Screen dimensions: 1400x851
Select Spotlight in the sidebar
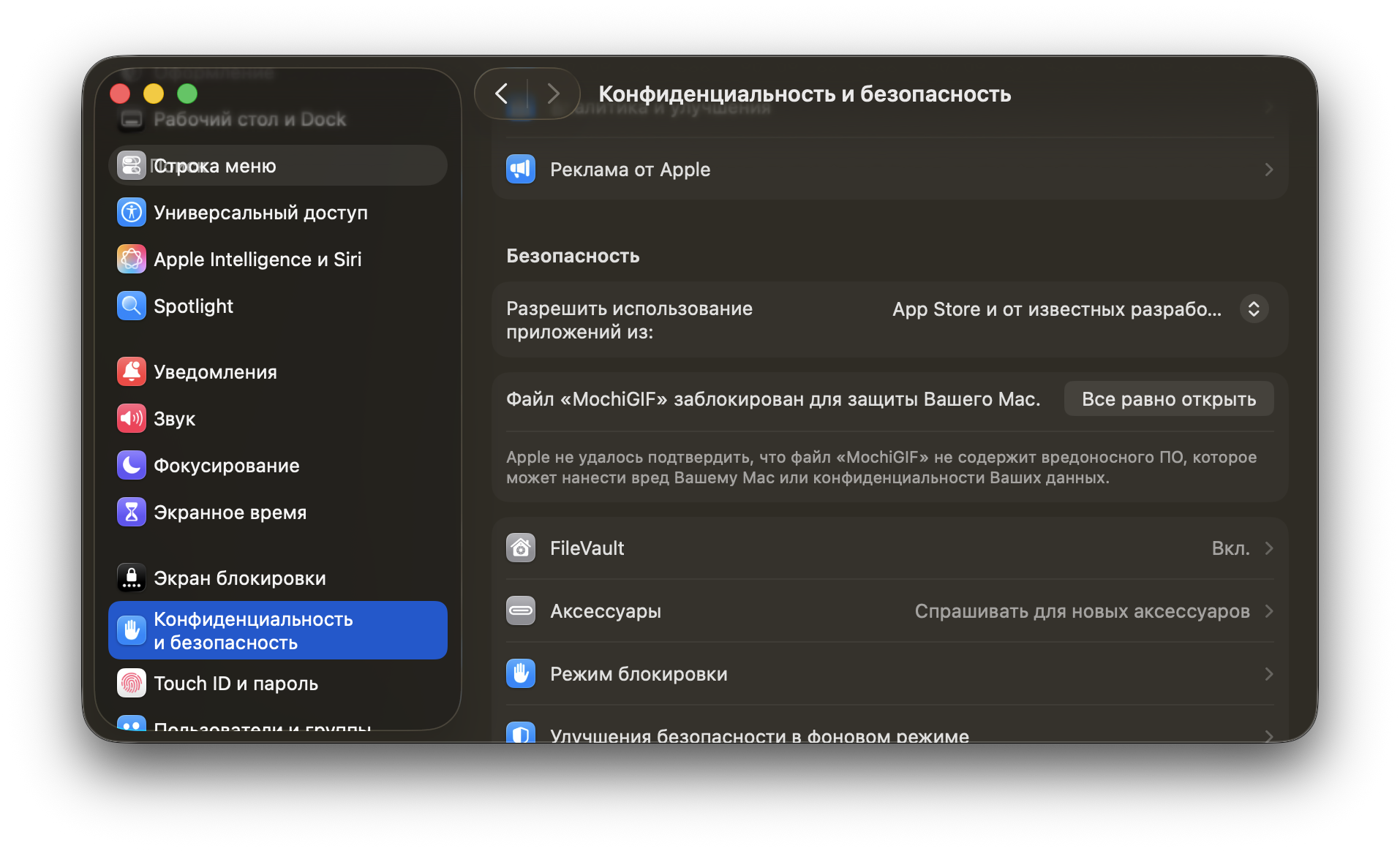(278, 306)
